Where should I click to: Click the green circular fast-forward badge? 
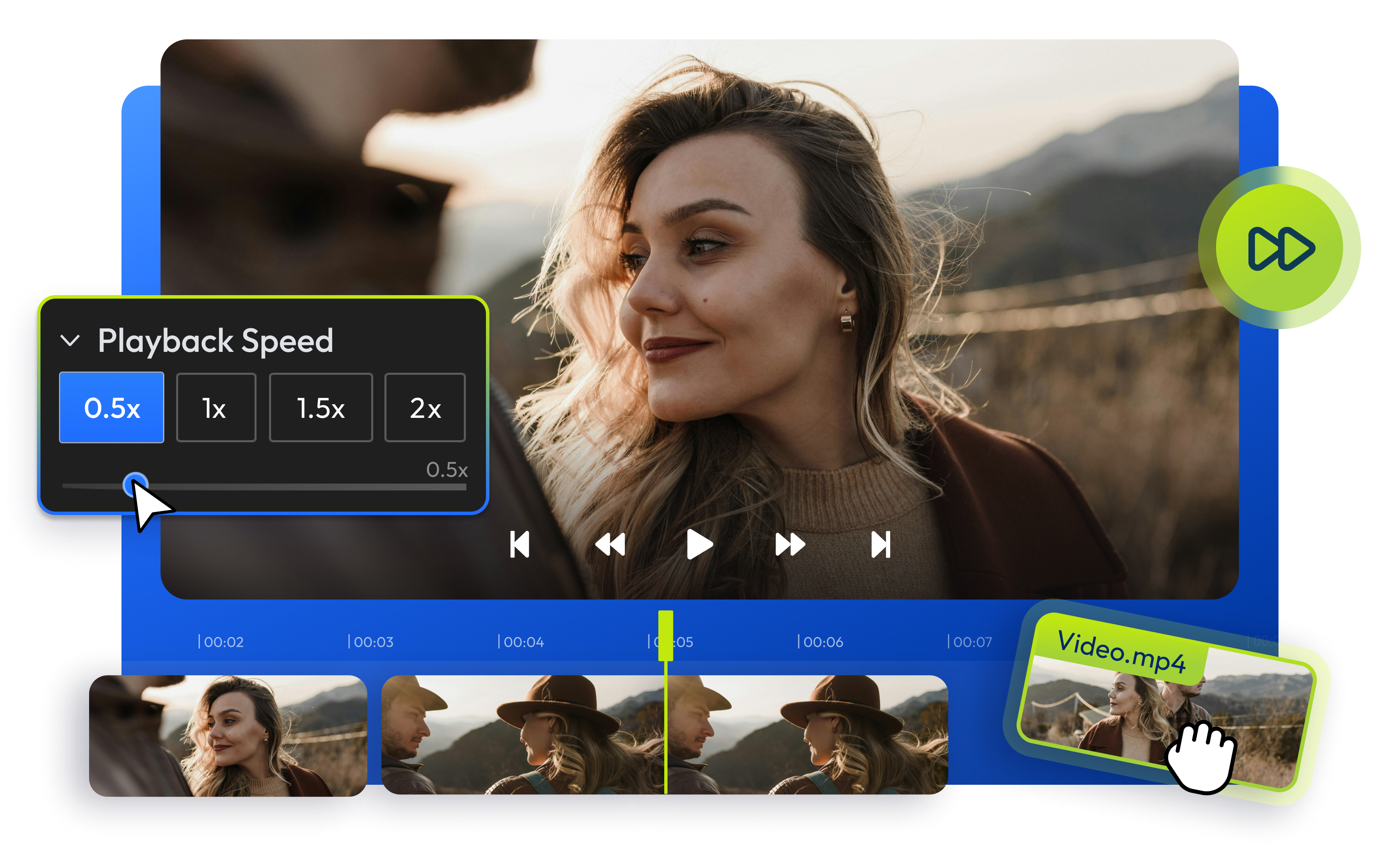click(1280, 248)
